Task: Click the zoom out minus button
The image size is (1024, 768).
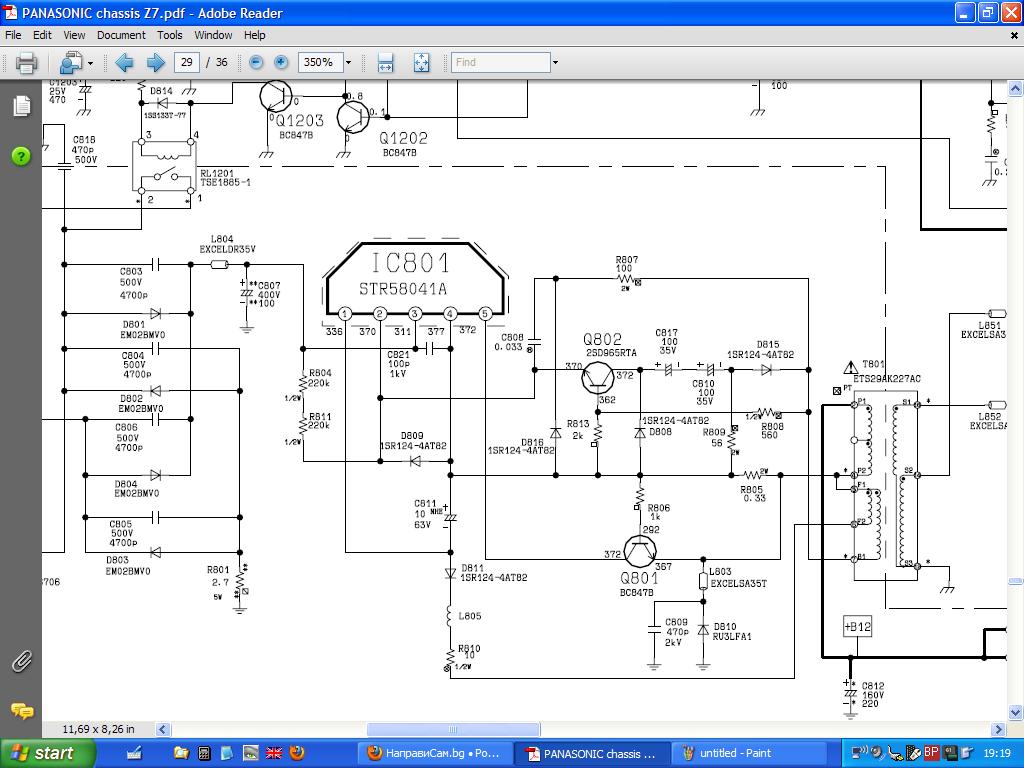Action: tap(256, 62)
